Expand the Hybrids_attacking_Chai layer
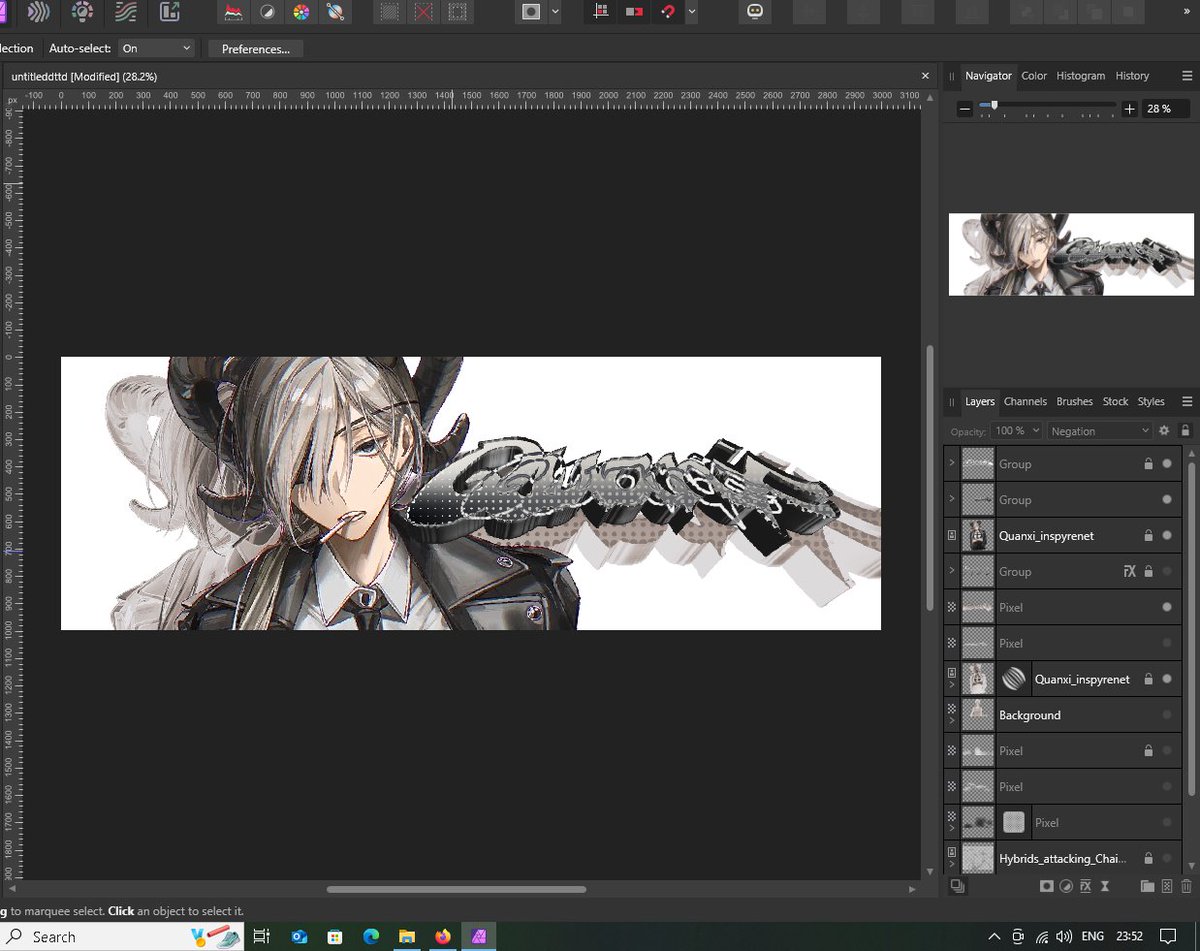 click(952, 866)
